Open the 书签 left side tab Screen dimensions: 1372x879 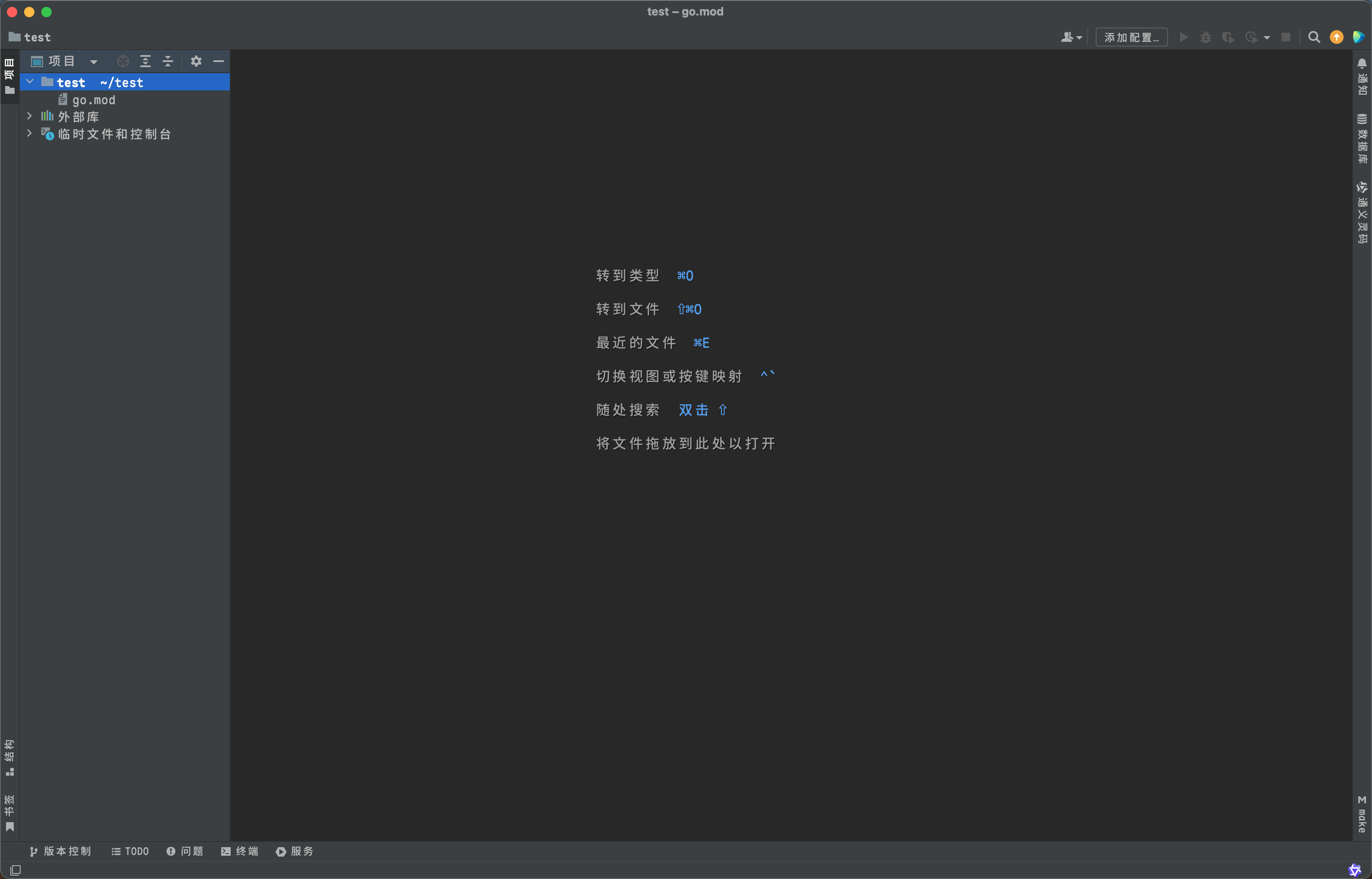9,813
